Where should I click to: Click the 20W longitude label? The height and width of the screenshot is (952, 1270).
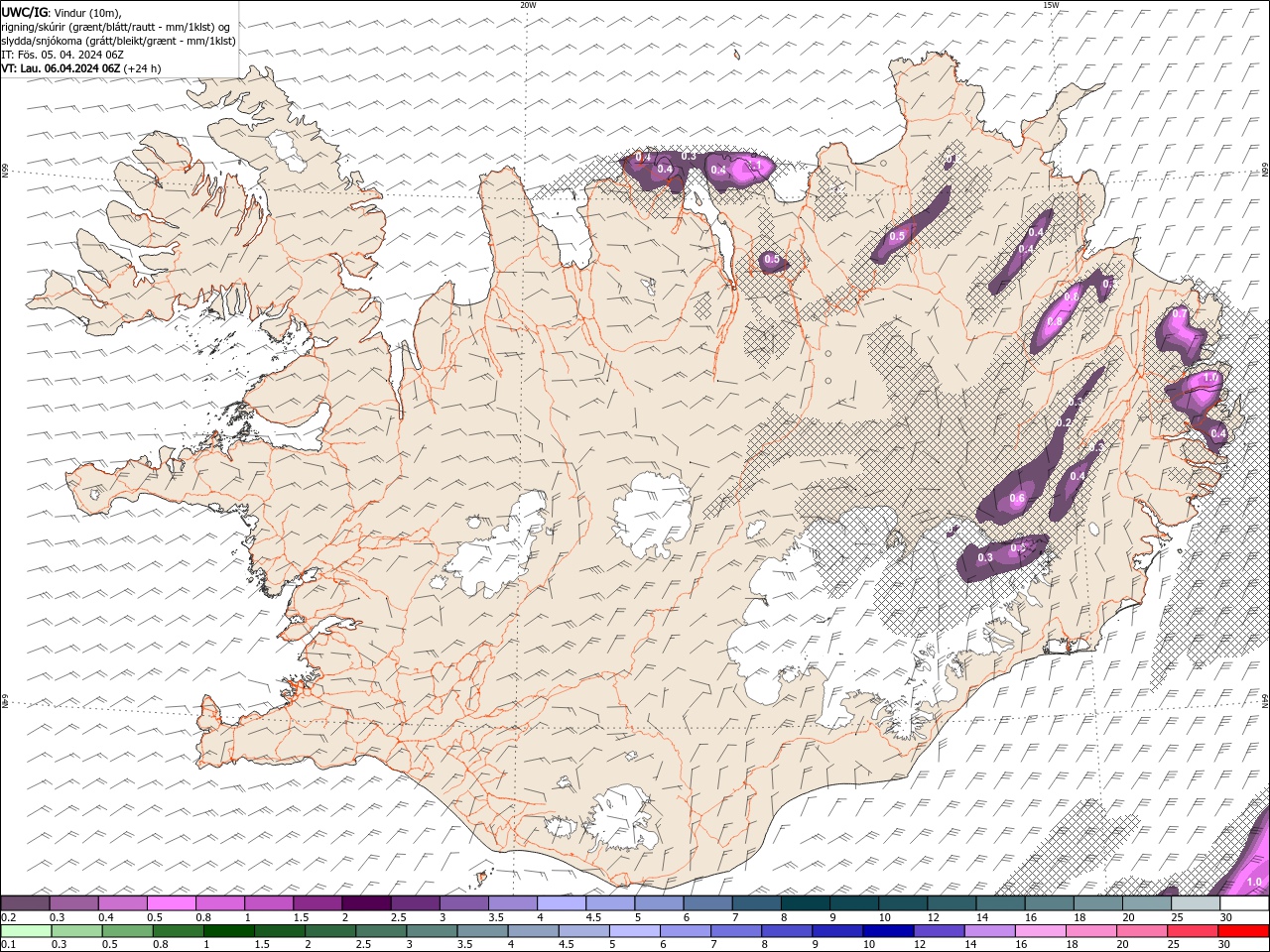(x=528, y=5)
